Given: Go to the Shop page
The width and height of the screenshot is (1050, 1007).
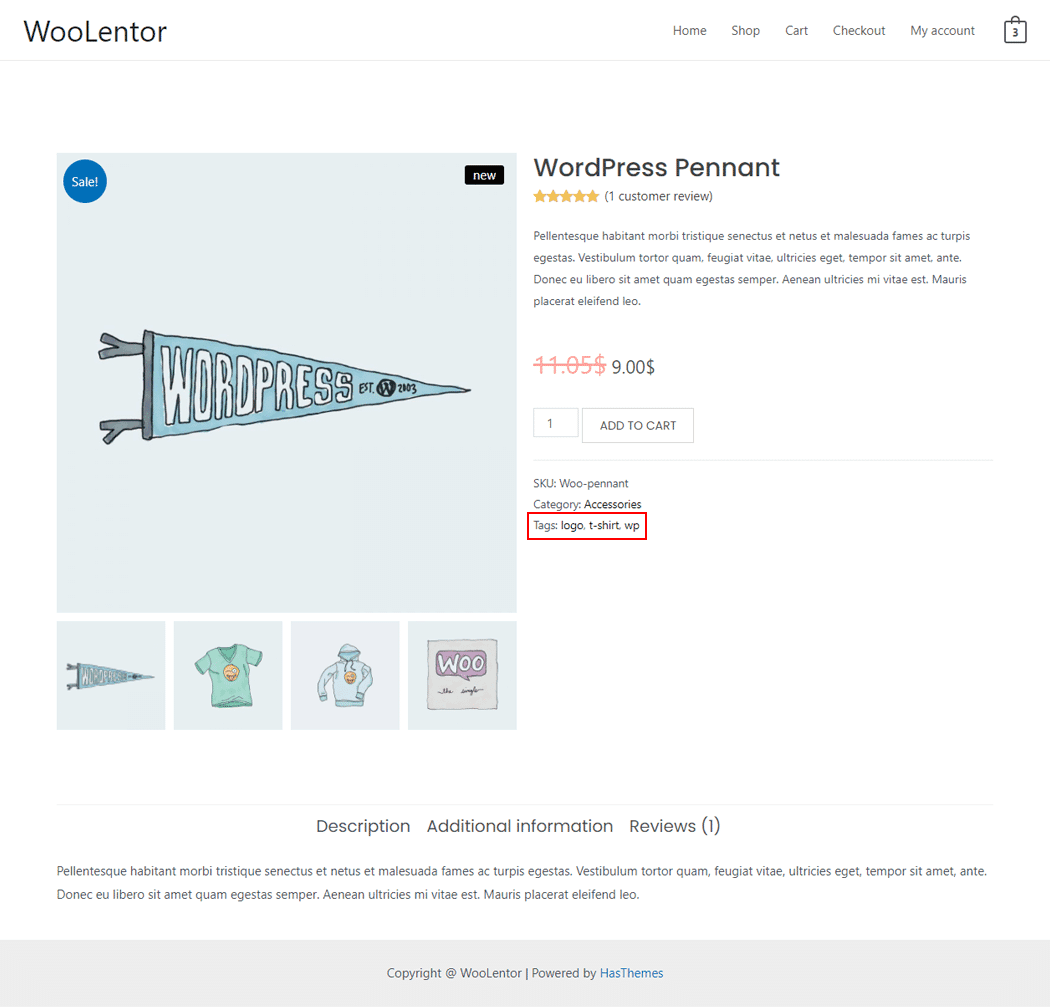Looking at the screenshot, I should pos(745,31).
